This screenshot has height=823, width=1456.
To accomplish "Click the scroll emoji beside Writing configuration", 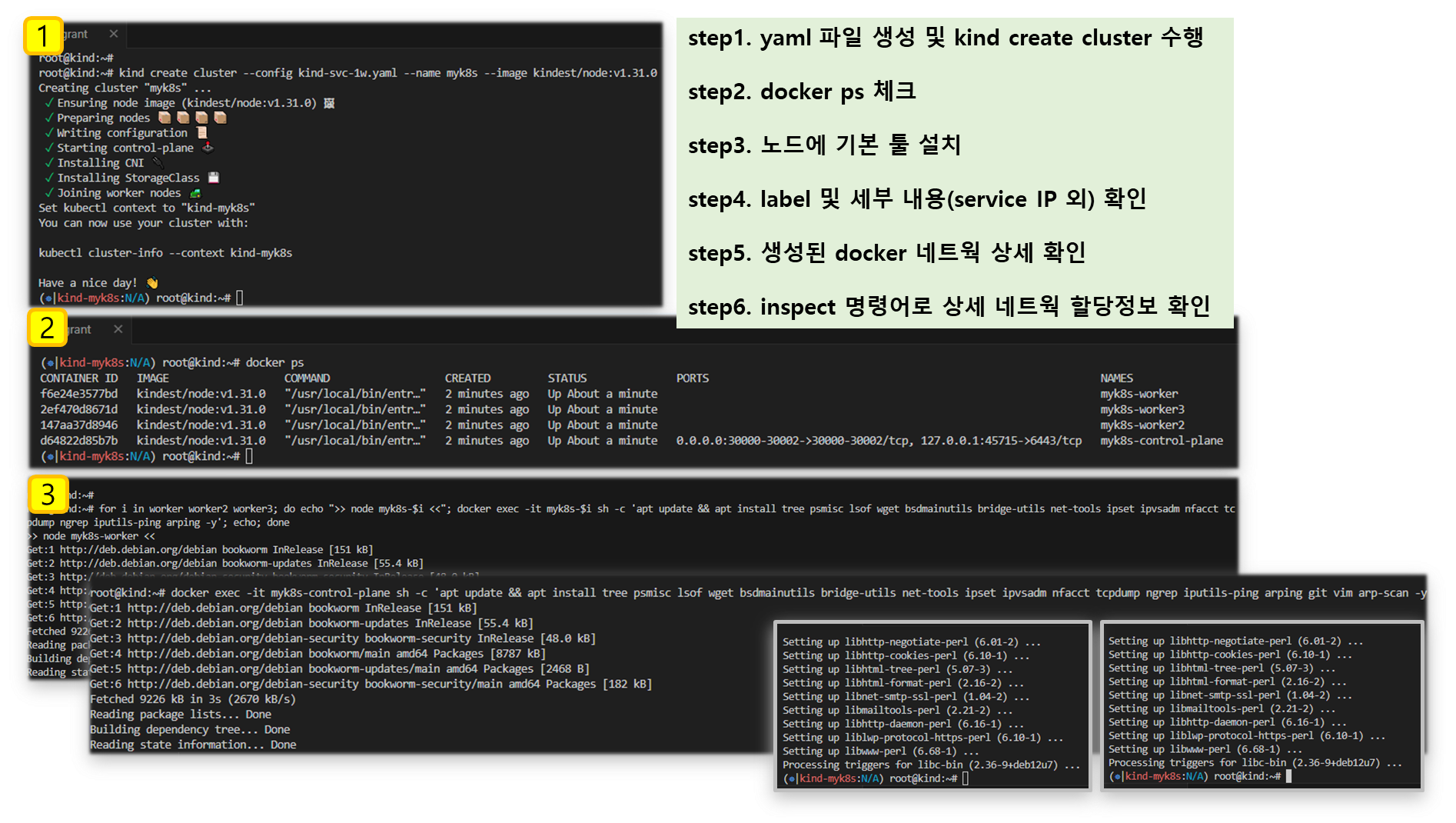I will tap(201, 132).
